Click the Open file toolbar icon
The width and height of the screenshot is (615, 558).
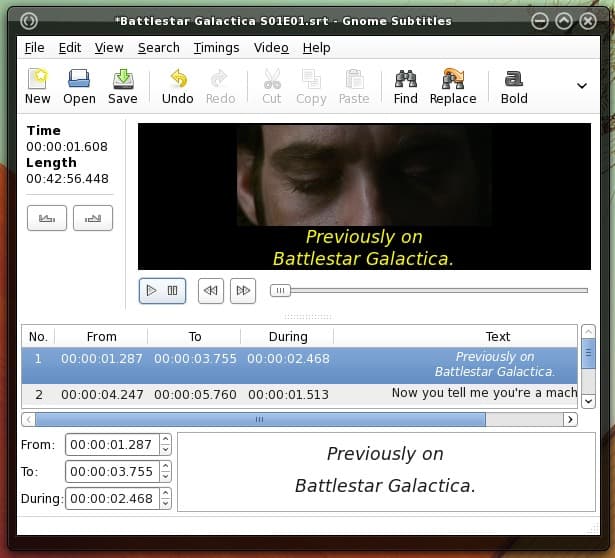tap(79, 86)
